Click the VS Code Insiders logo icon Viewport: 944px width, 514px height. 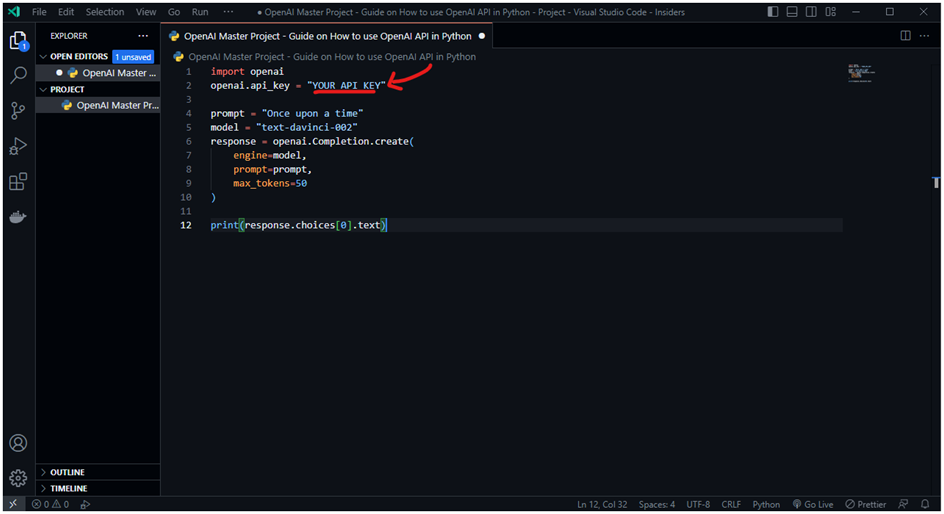14,11
